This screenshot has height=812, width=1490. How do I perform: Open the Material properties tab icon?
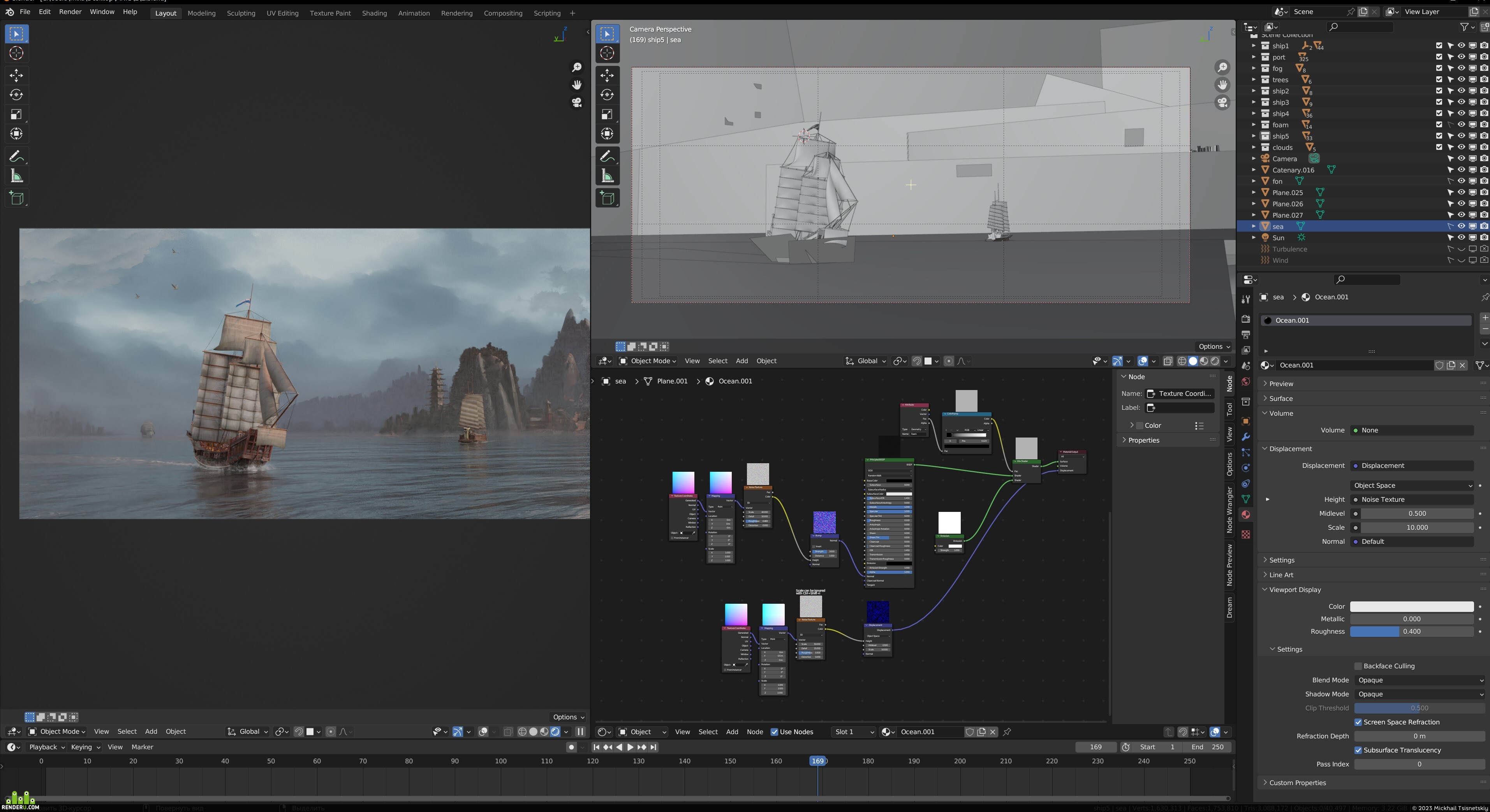pyautogui.click(x=1245, y=515)
